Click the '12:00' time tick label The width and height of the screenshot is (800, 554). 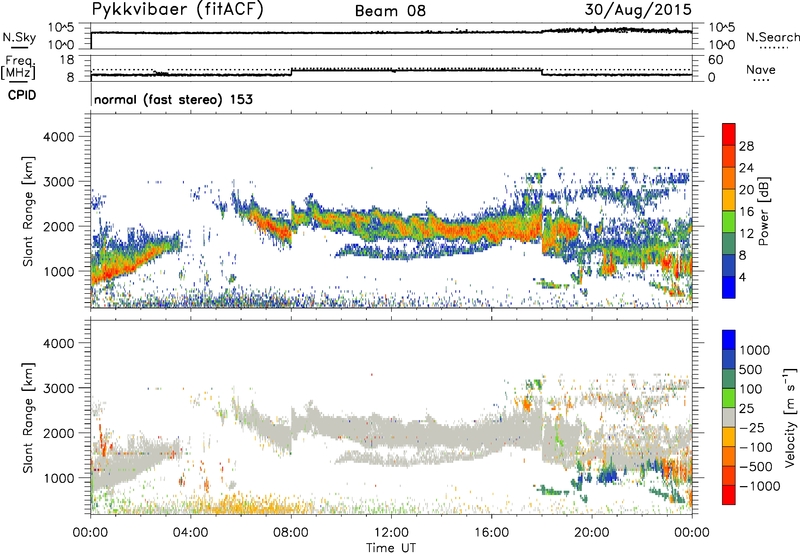[391, 533]
